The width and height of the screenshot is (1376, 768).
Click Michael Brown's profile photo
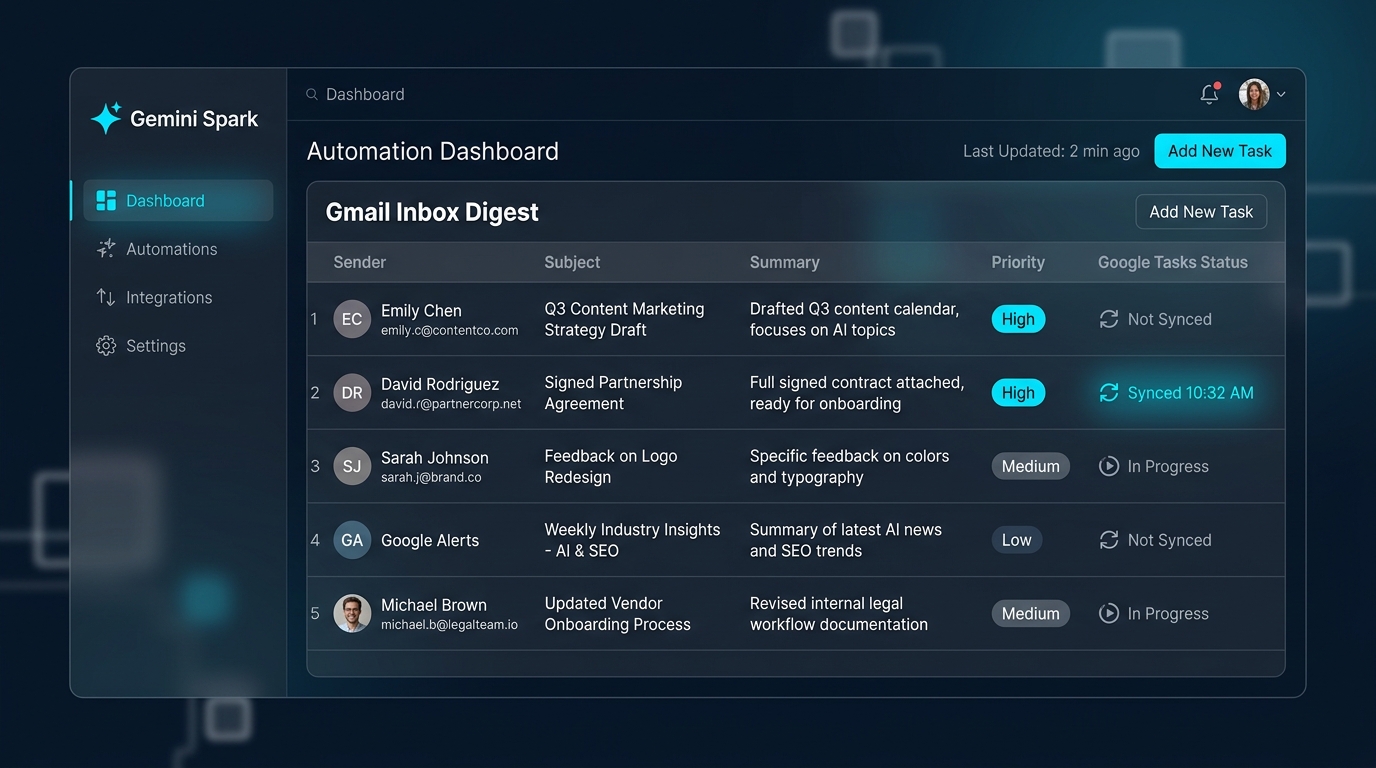coord(352,613)
